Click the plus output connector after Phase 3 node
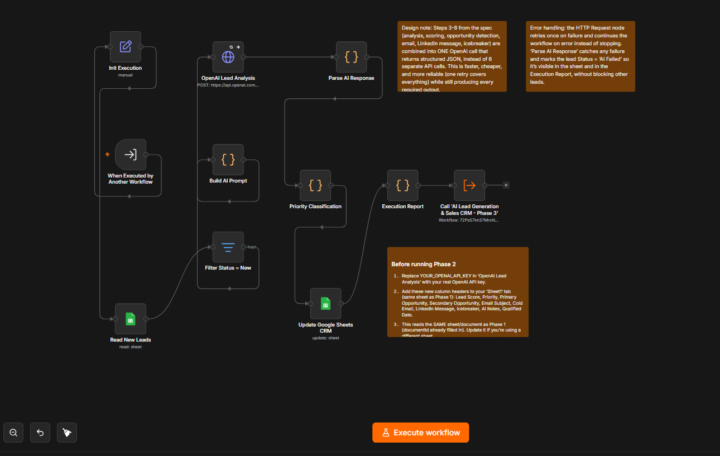Image resolution: width=720 pixels, height=456 pixels. click(x=506, y=185)
